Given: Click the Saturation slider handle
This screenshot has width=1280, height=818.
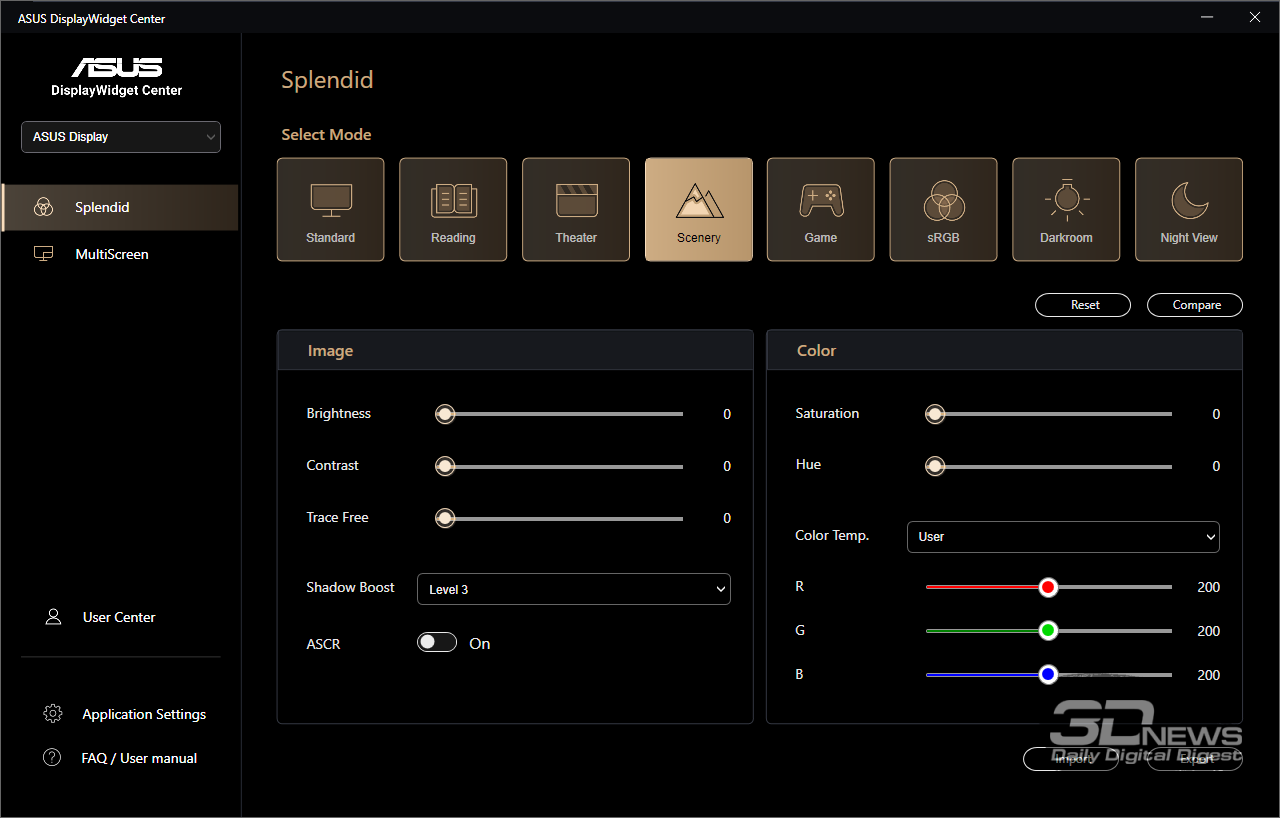Looking at the screenshot, I should [x=935, y=414].
